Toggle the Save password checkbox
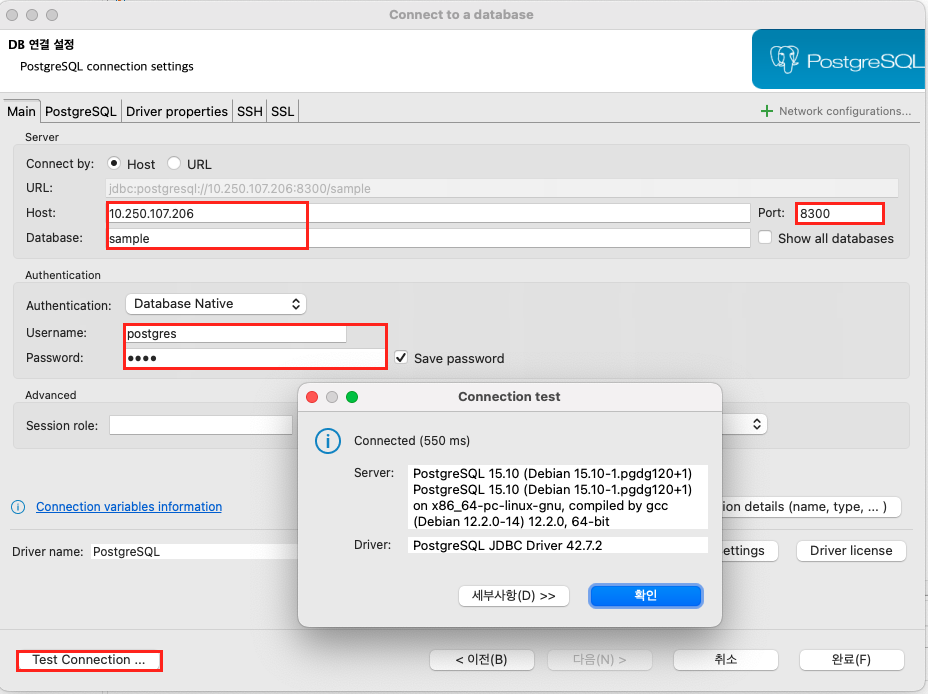This screenshot has height=694, width=928. pos(401,357)
